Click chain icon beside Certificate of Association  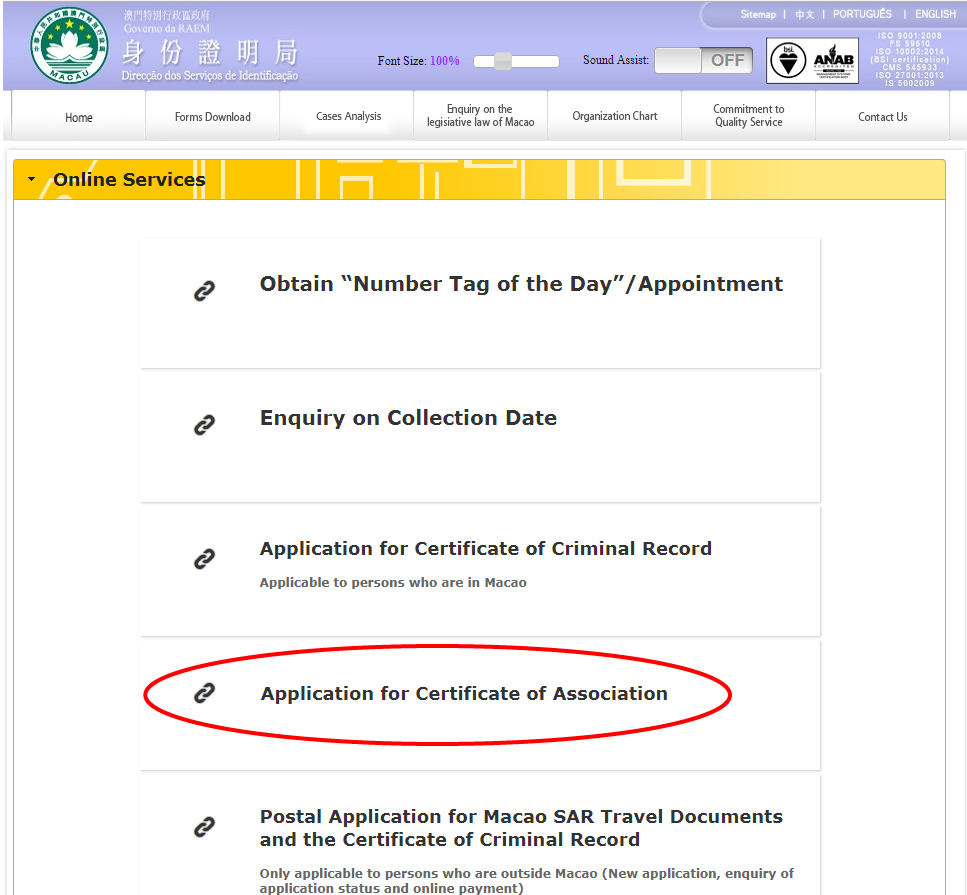(204, 693)
